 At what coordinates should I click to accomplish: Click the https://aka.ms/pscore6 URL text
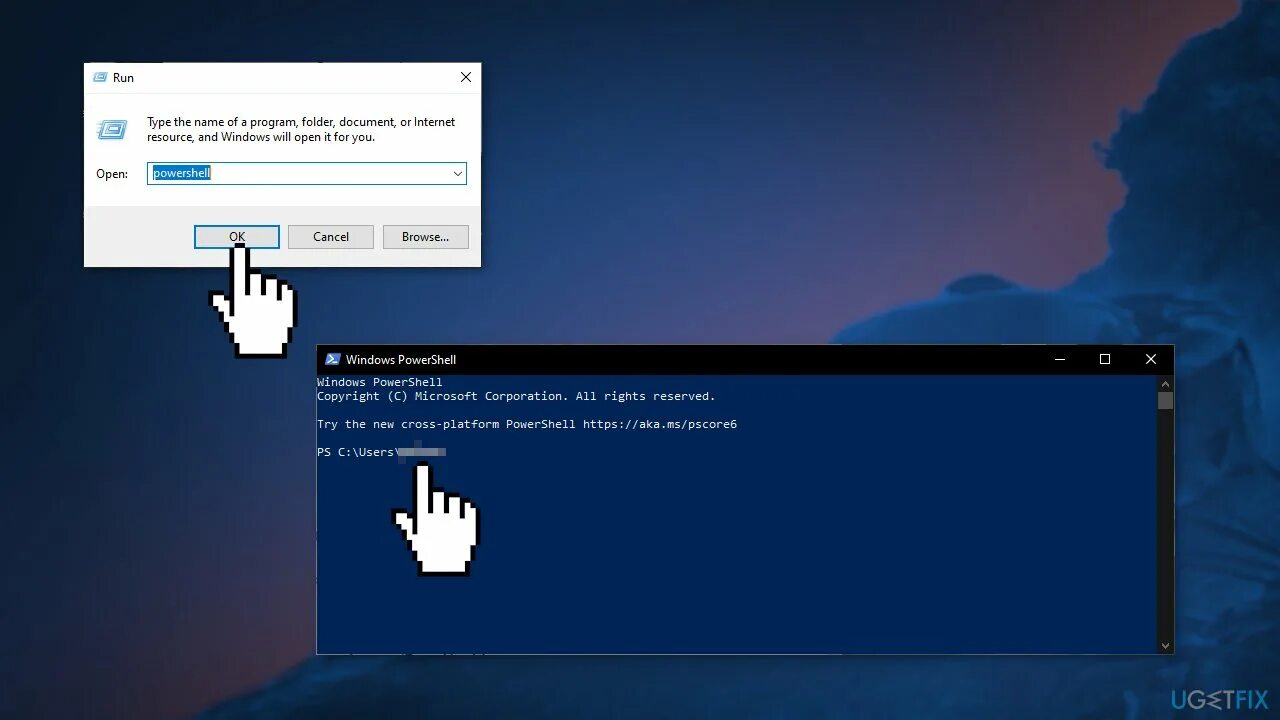pos(660,424)
